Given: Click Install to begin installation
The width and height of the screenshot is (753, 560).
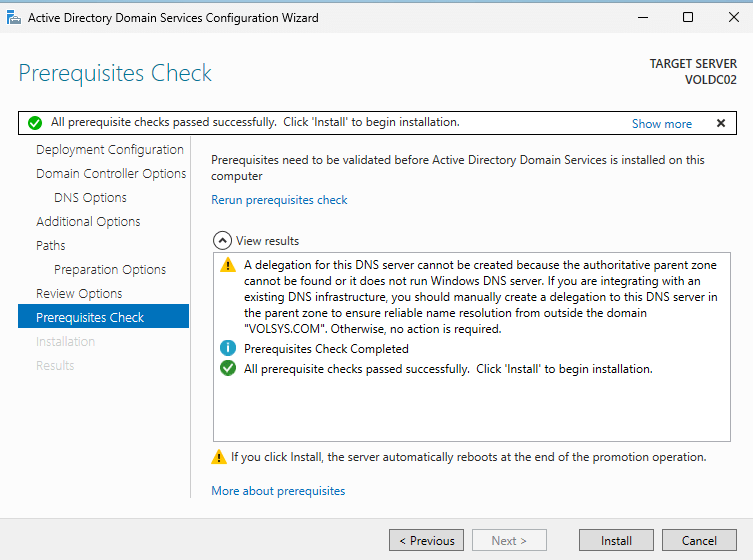Looking at the screenshot, I should tap(616, 541).
